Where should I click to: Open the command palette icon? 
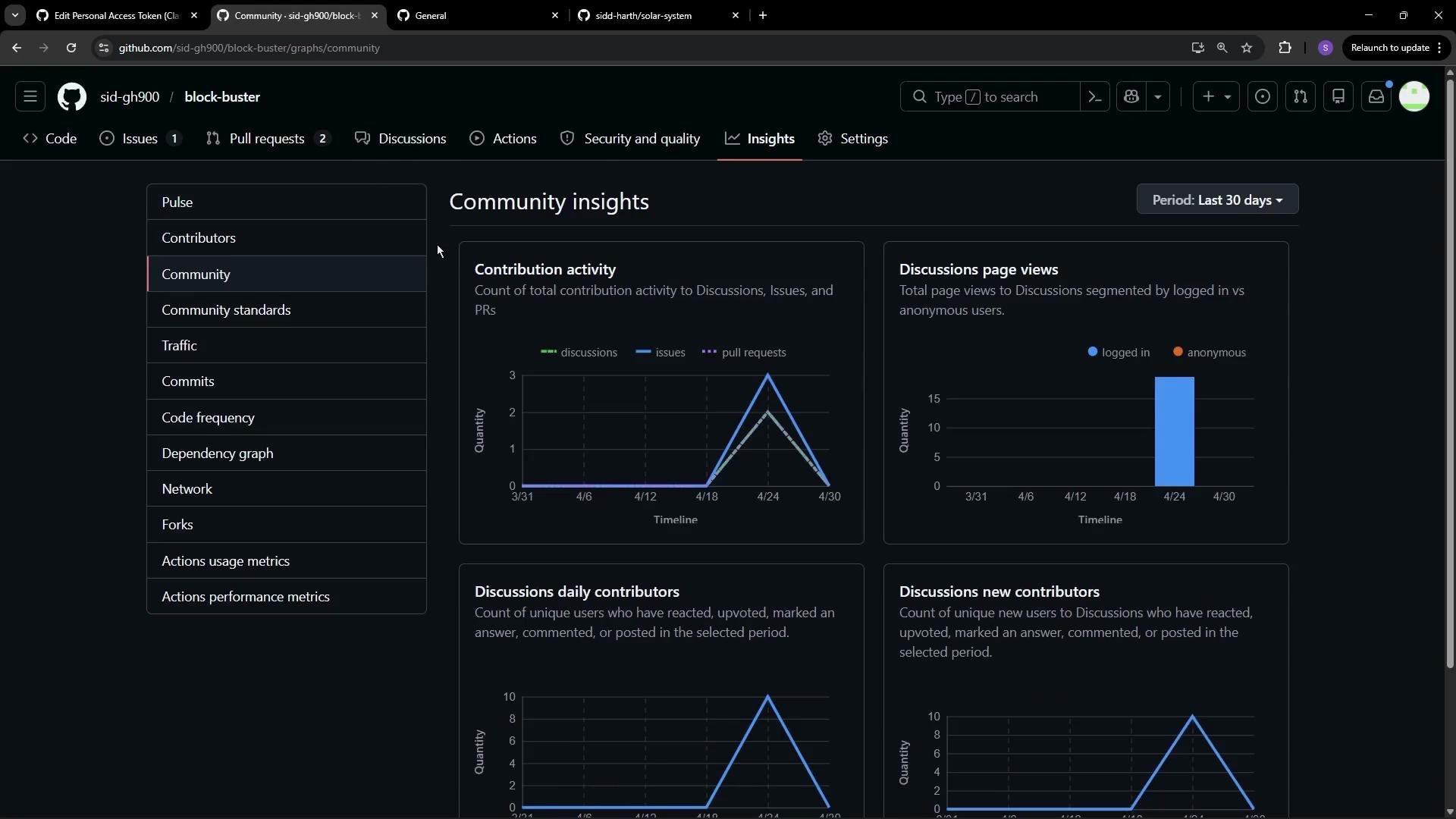(x=1095, y=96)
